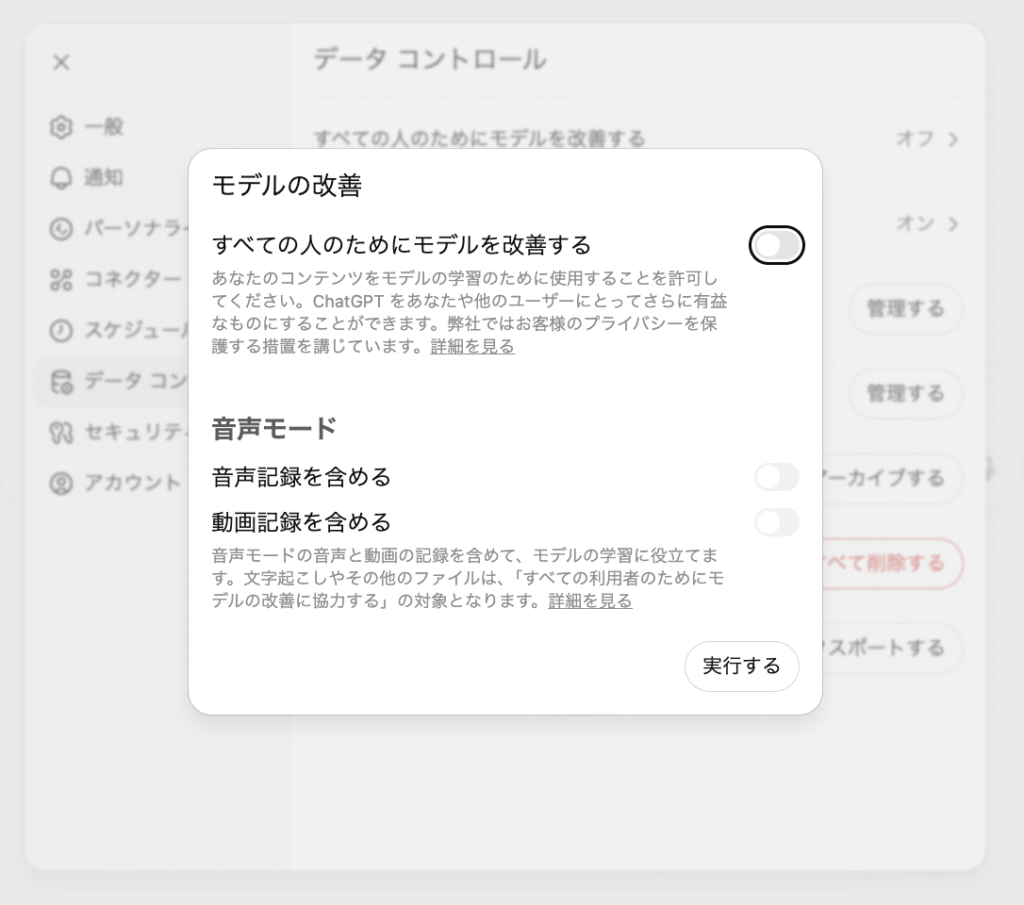Enable 動画記録を含める toggle
Screen dimensions: 1024x905
[777, 522]
